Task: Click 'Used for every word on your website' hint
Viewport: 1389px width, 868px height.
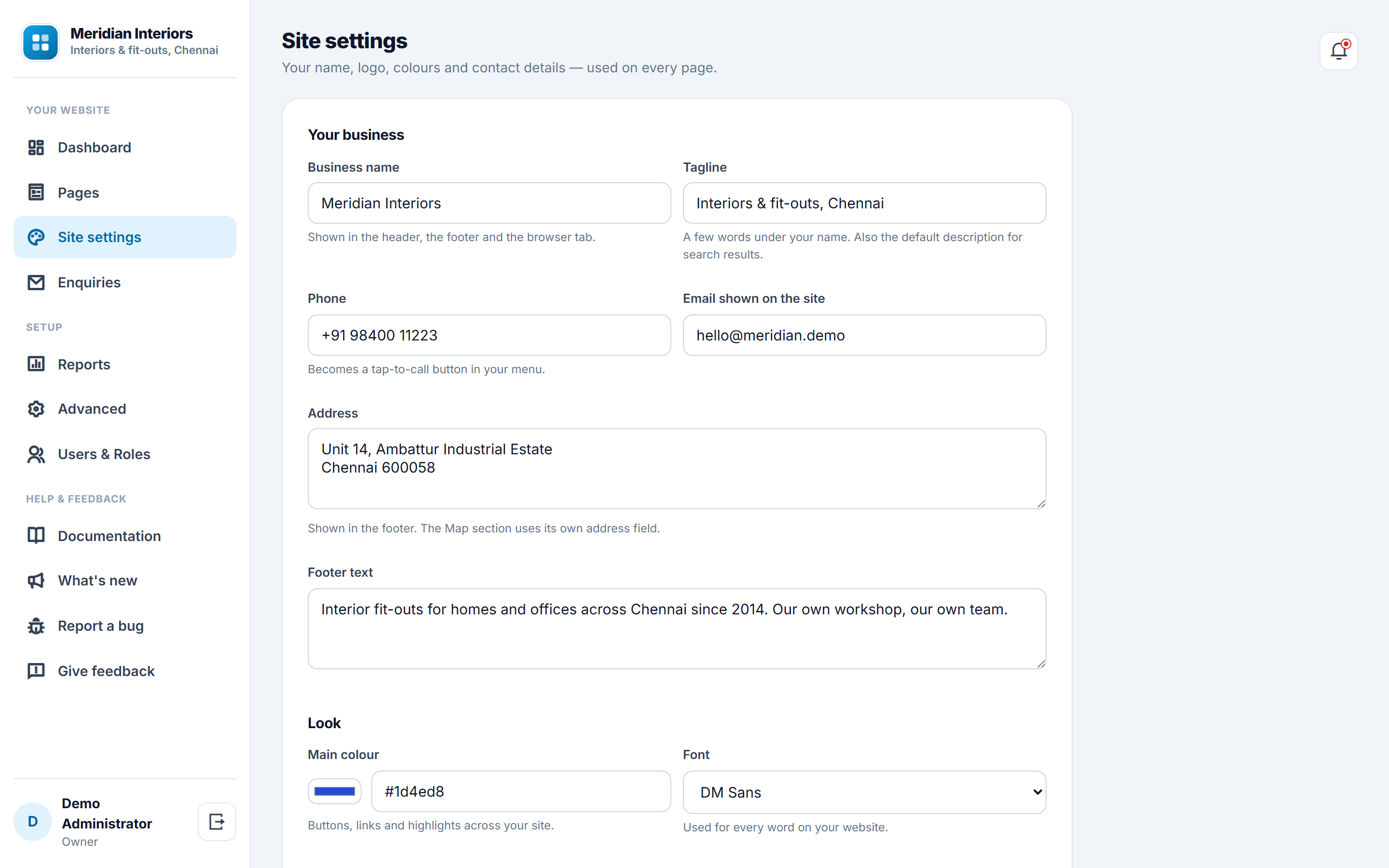Action: tap(785, 827)
